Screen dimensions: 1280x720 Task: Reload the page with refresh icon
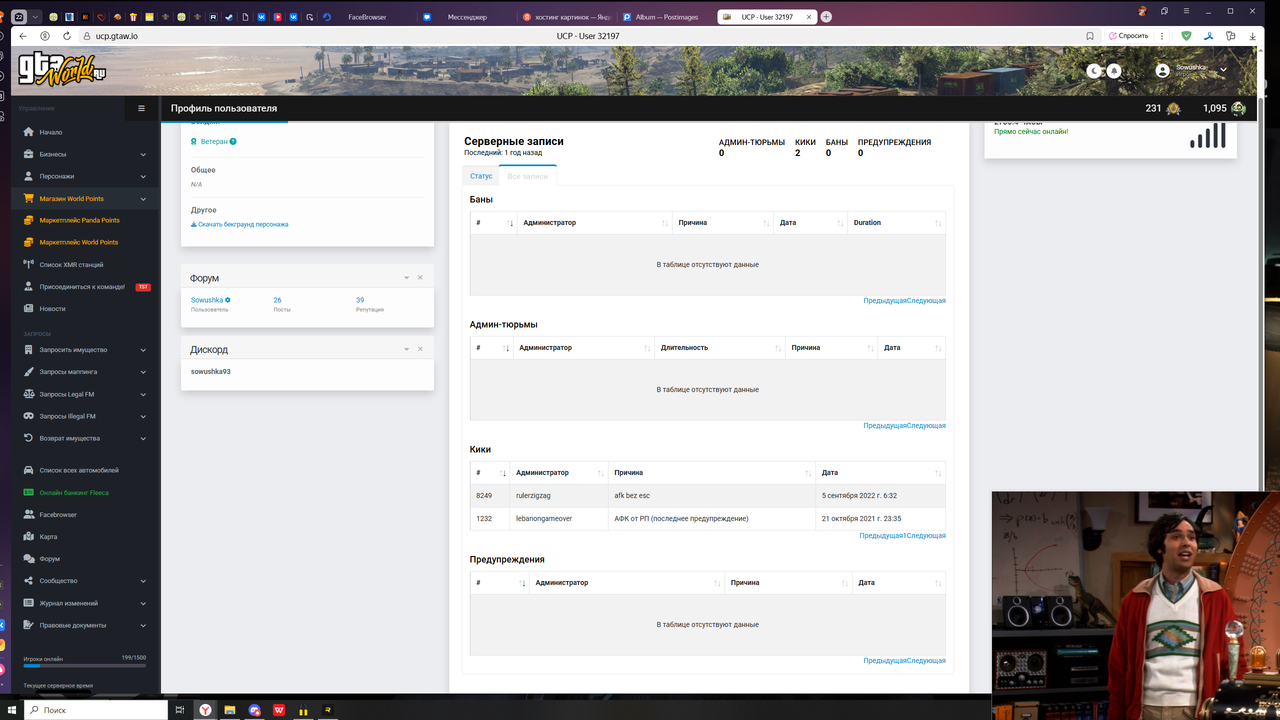click(x=65, y=36)
